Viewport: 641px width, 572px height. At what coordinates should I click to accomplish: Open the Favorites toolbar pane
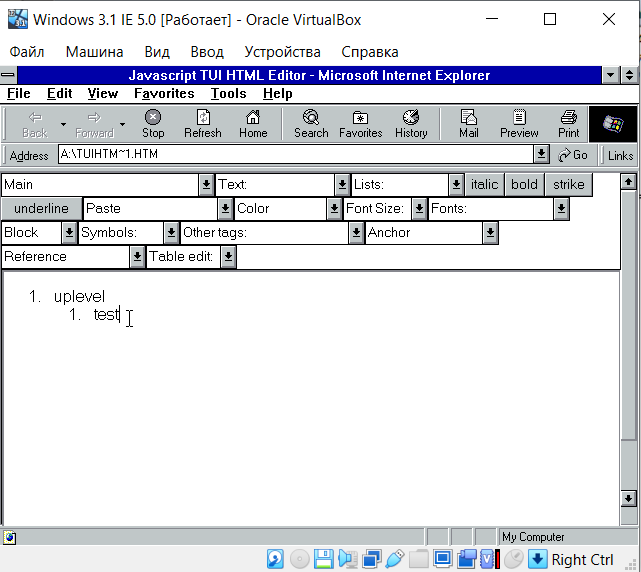point(361,124)
